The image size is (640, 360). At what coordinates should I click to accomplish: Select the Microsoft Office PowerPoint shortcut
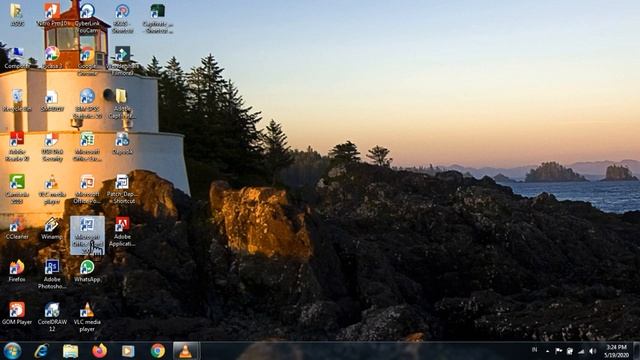(87, 189)
